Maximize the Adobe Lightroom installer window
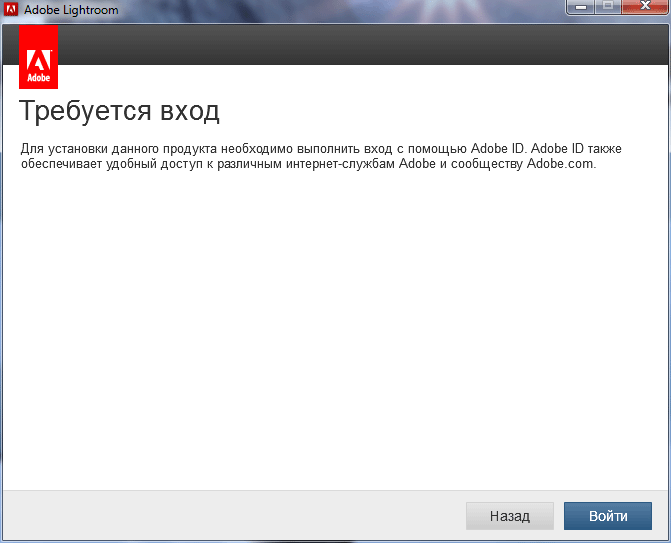 pos(608,7)
